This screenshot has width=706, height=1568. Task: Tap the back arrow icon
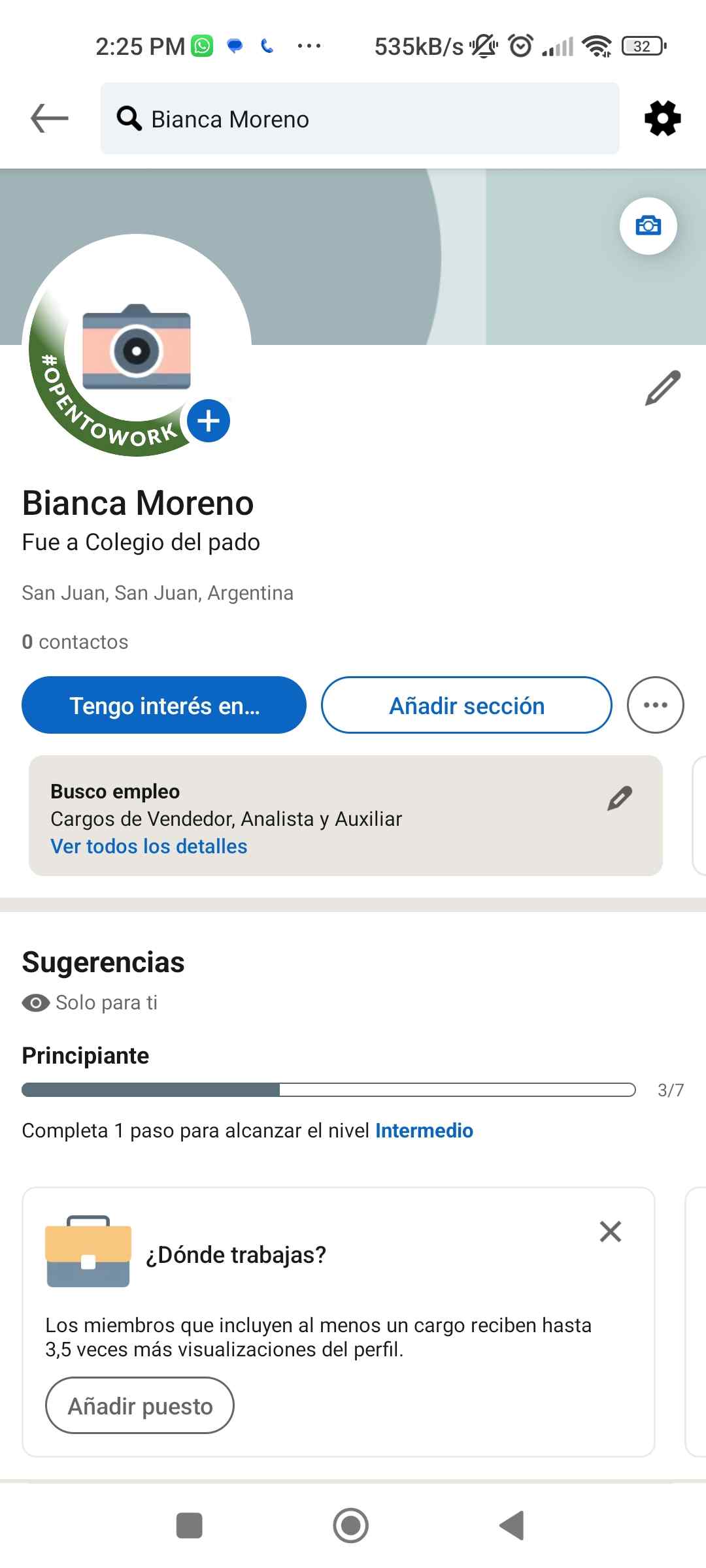50,118
